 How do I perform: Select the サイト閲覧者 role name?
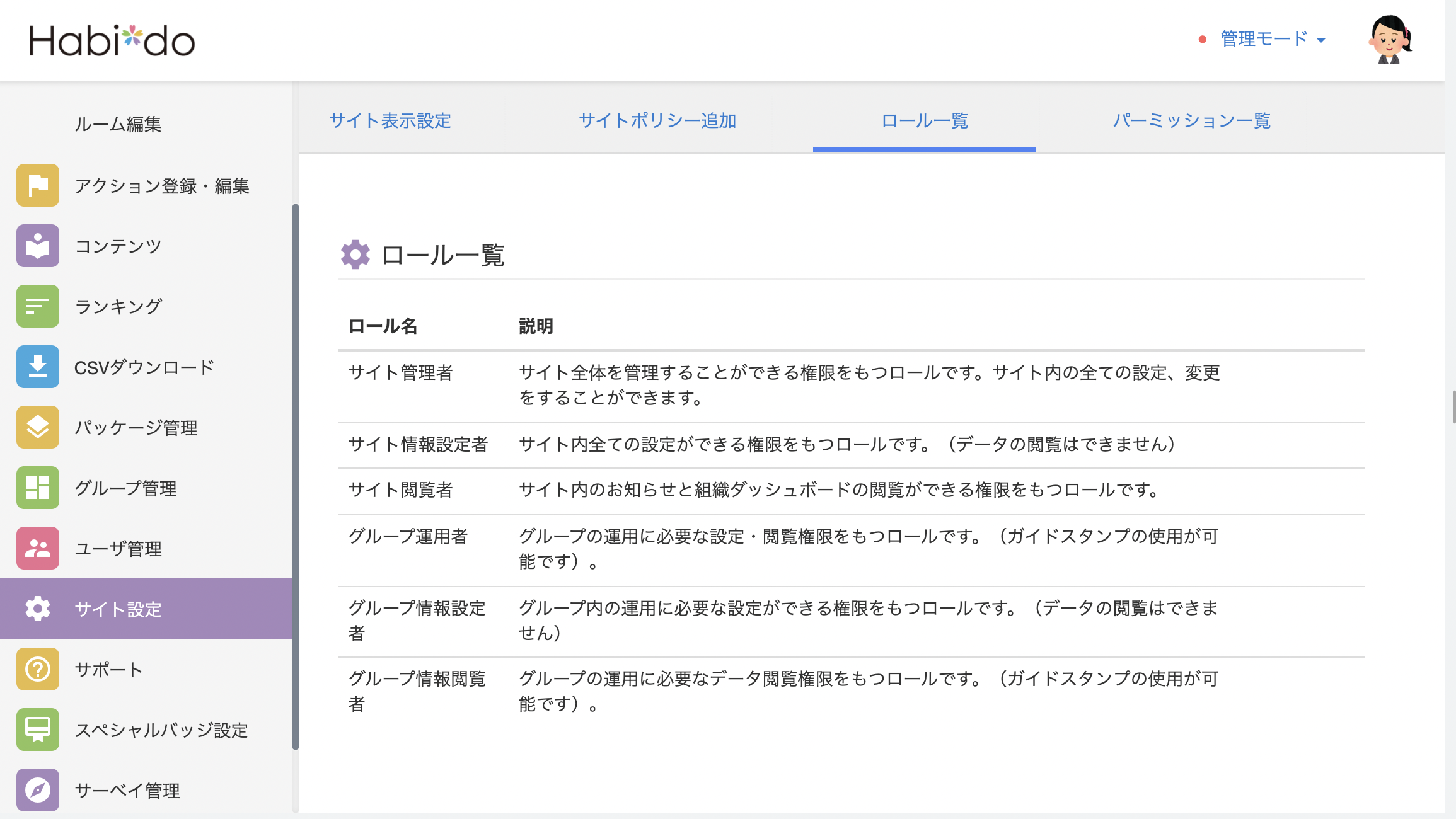click(400, 490)
